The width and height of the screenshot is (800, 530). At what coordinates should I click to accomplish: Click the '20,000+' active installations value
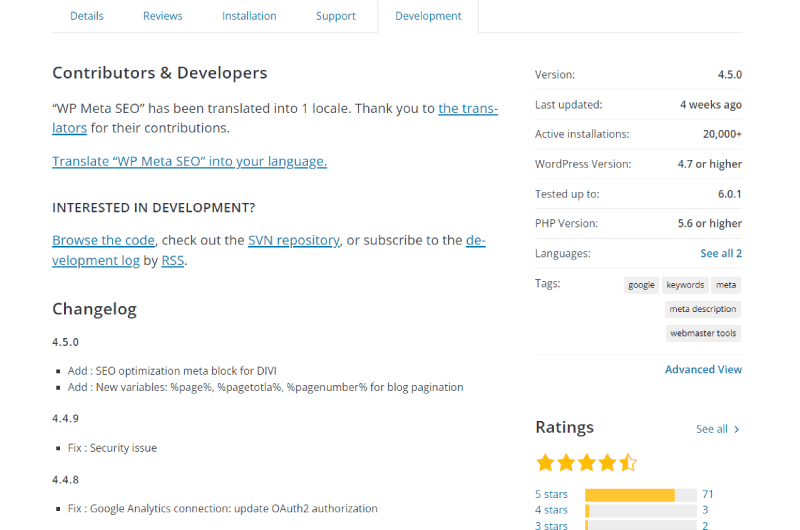(x=722, y=134)
